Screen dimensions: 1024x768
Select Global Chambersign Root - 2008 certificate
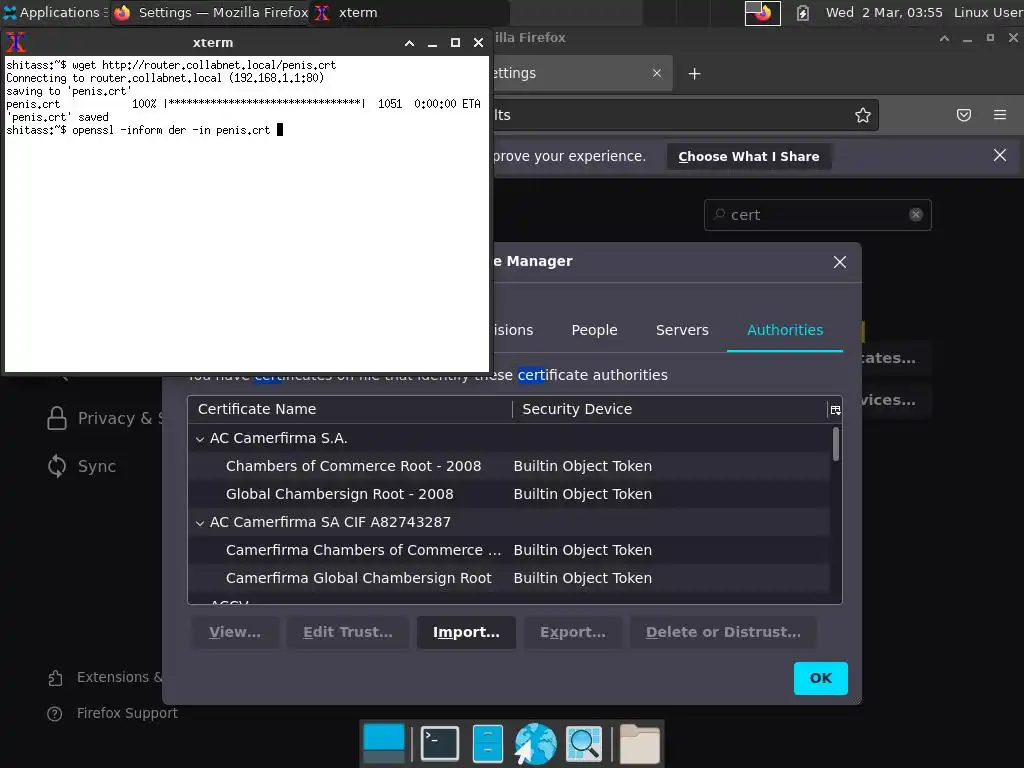(x=509, y=494)
